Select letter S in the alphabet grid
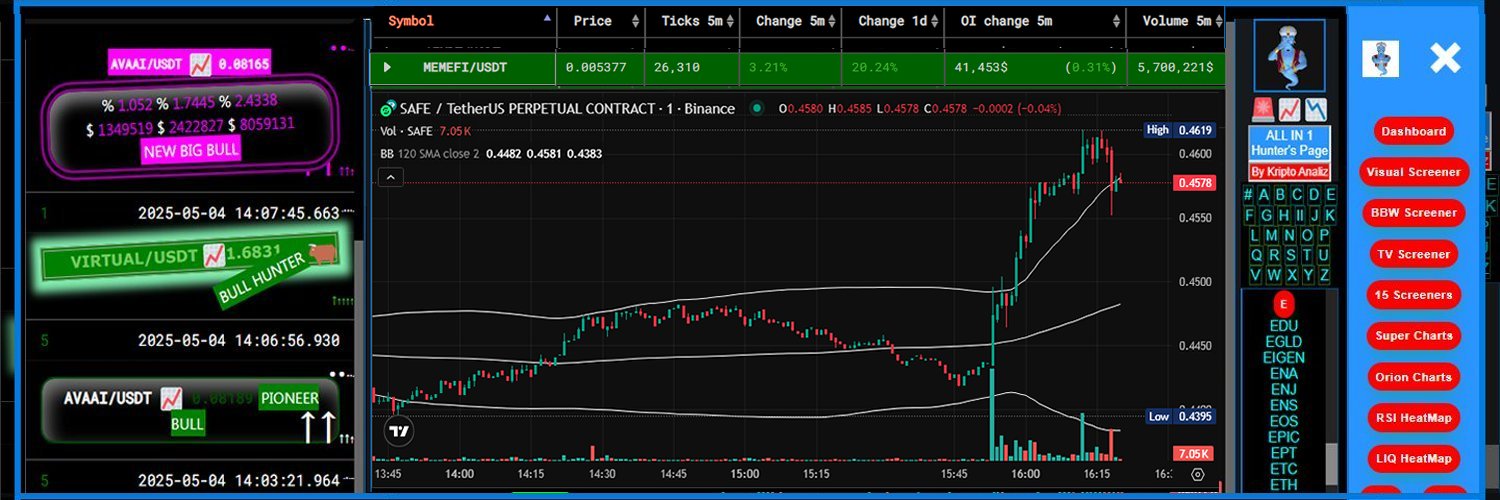Screen dimensions: 1500x500 pos(1289,255)
